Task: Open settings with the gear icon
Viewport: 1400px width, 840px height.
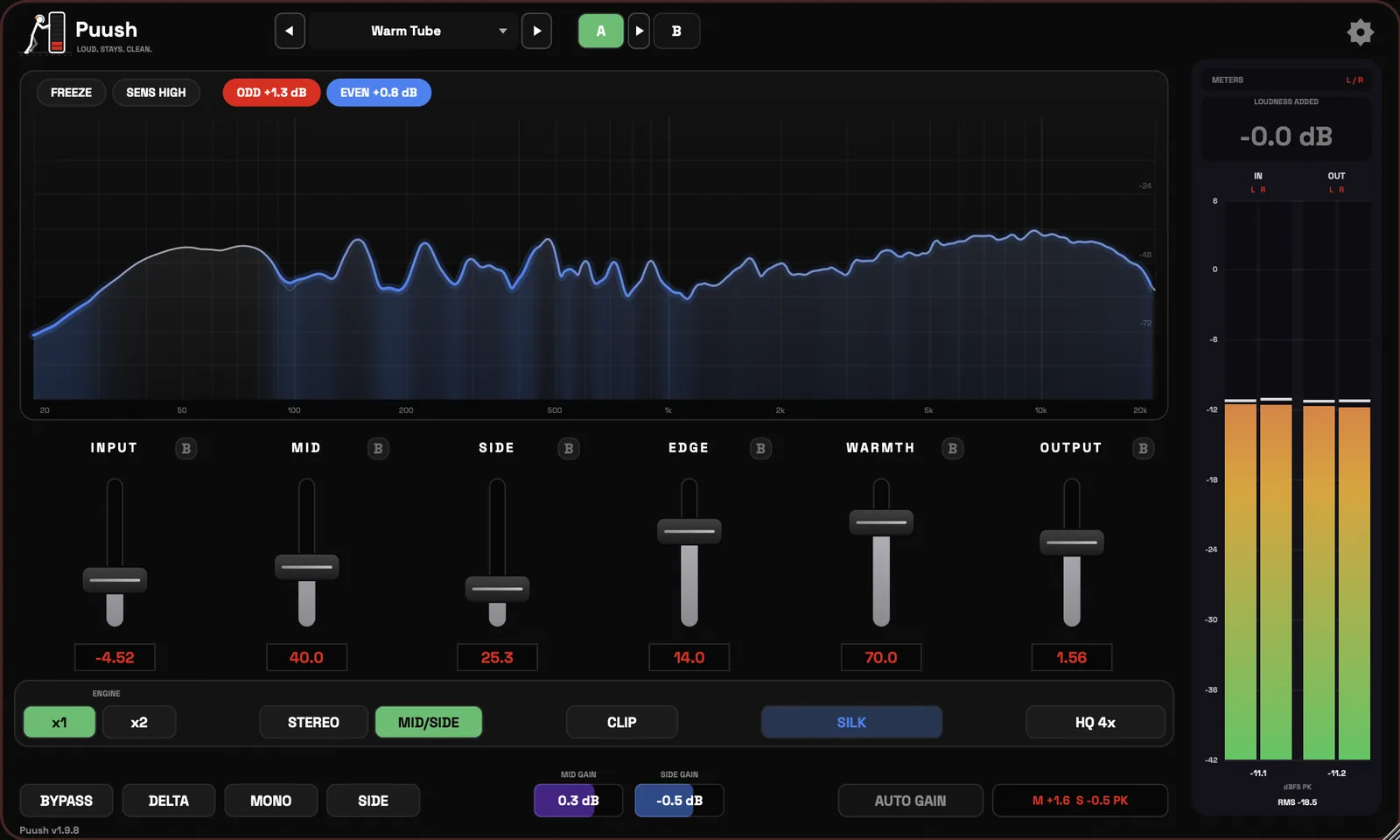Action: pyautogui.click(x=1360, y=32)
